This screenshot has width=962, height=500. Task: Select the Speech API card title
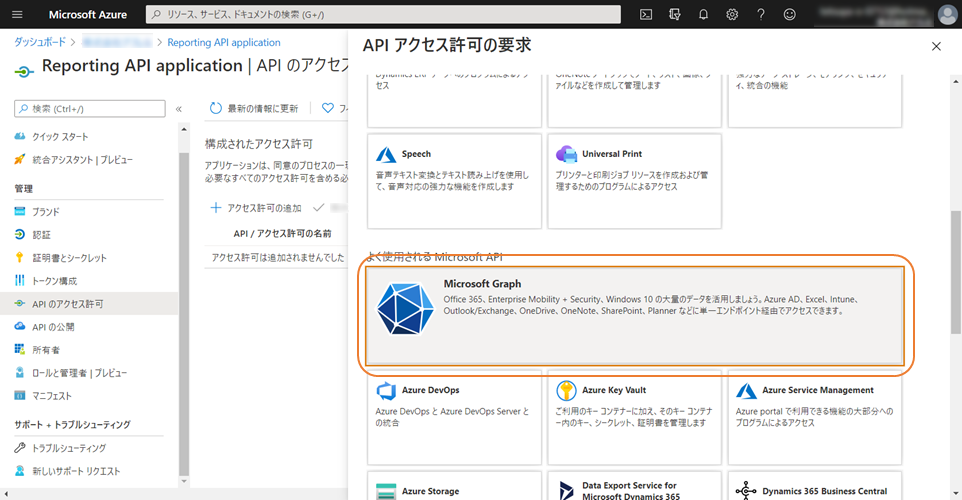(416, 154)
